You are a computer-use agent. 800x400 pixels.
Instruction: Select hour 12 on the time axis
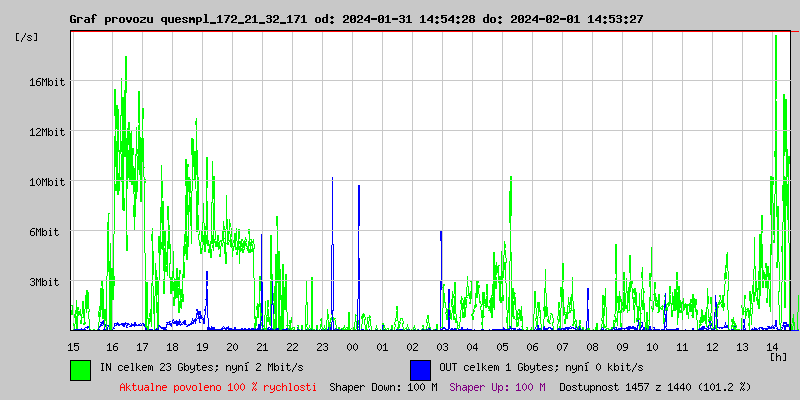tap(712, 346)
